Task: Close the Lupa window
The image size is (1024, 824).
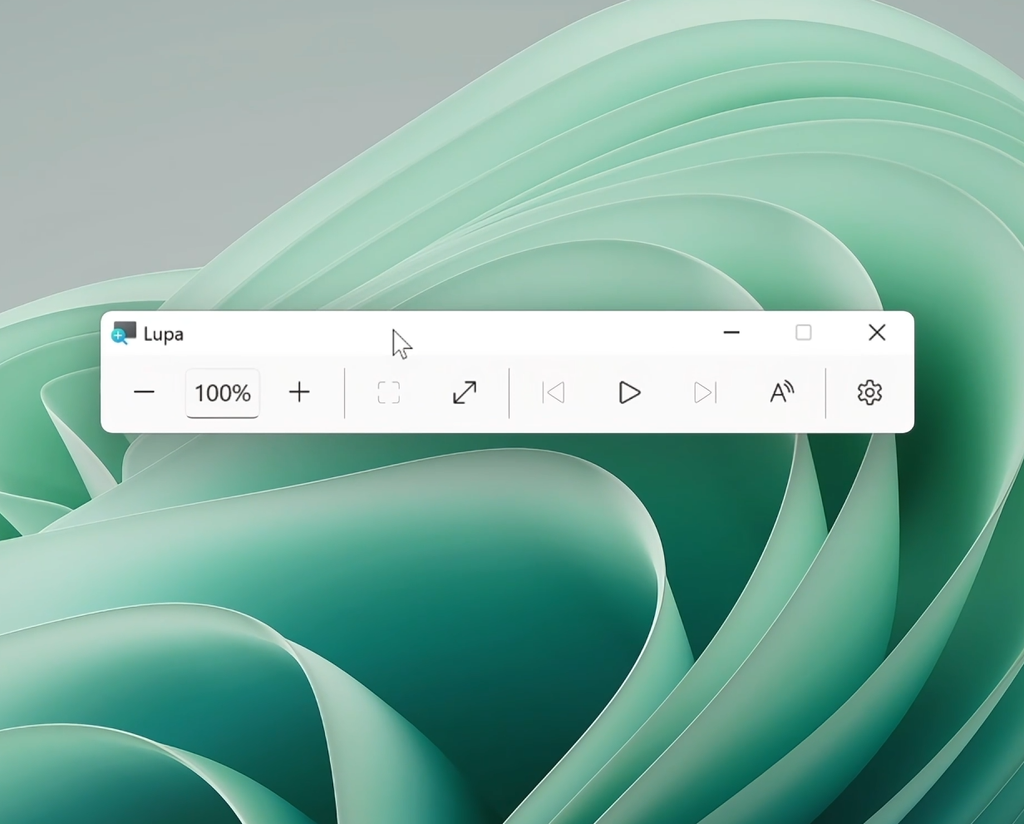Action: coord(877,332)
